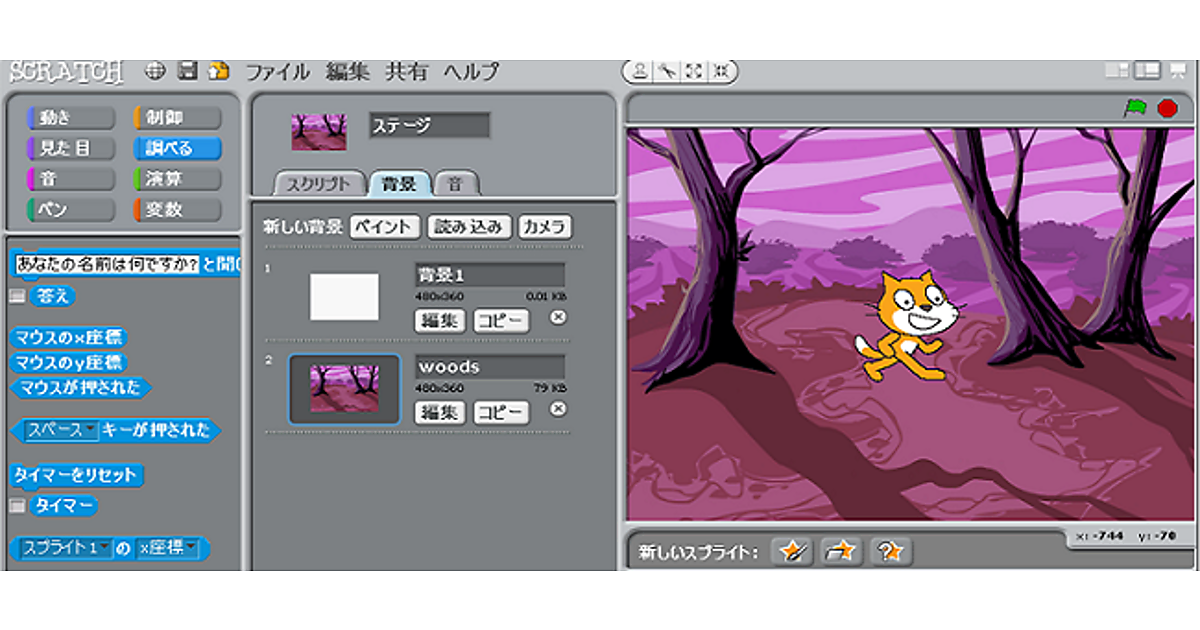
Task: Click the ペイント new background button
Action: pos(384,227)
